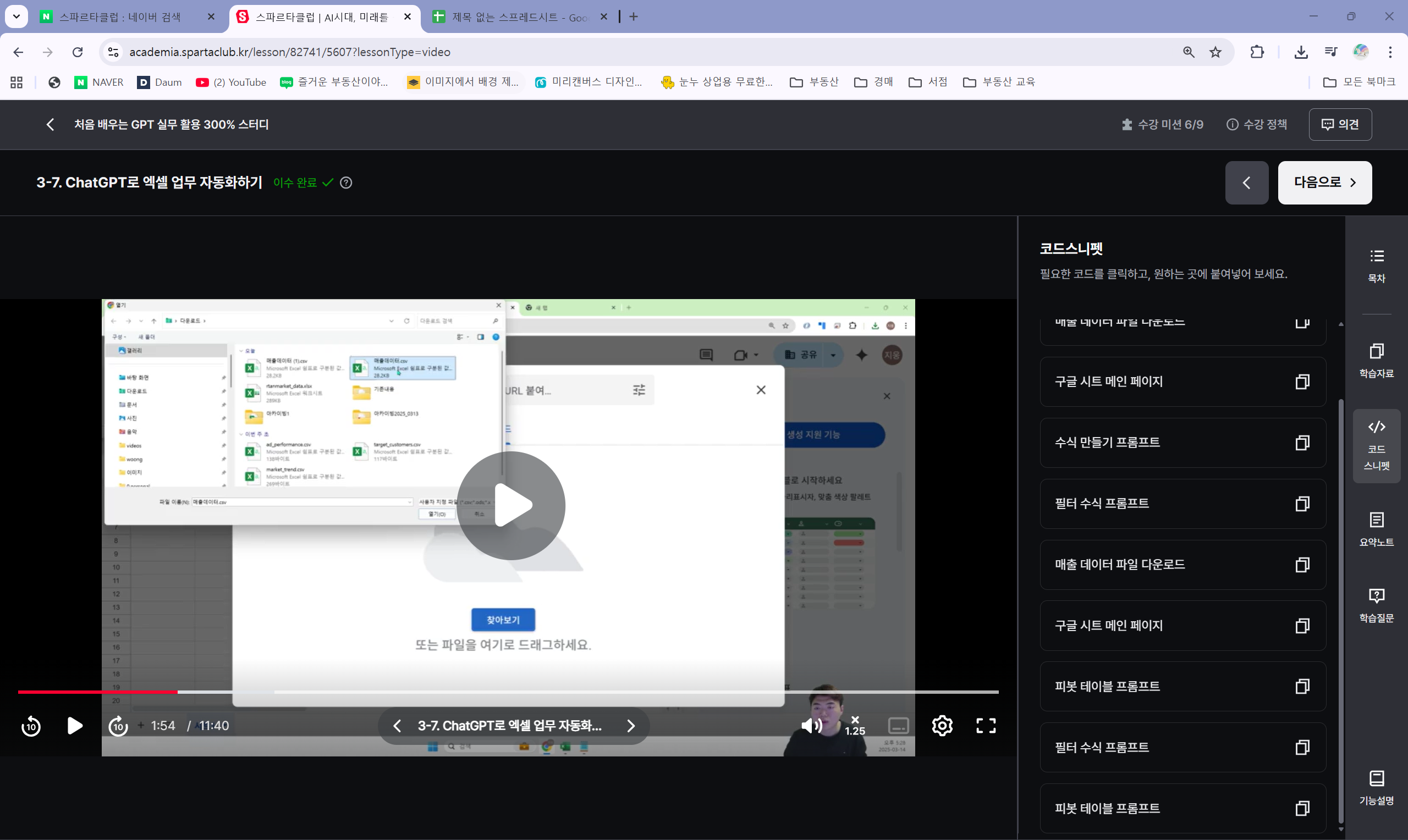Select the 코드 스니펫 sidebar icon

[x=1376, y=445]
